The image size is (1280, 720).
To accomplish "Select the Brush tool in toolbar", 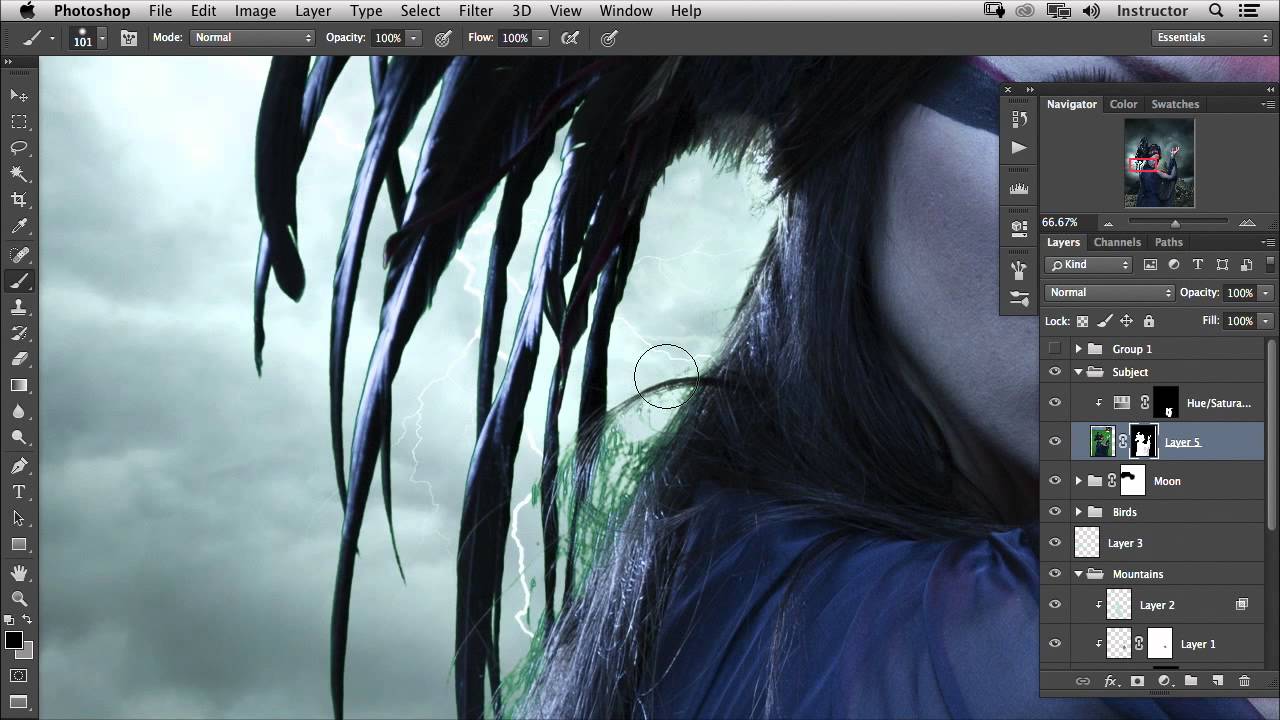I will 19,281.
